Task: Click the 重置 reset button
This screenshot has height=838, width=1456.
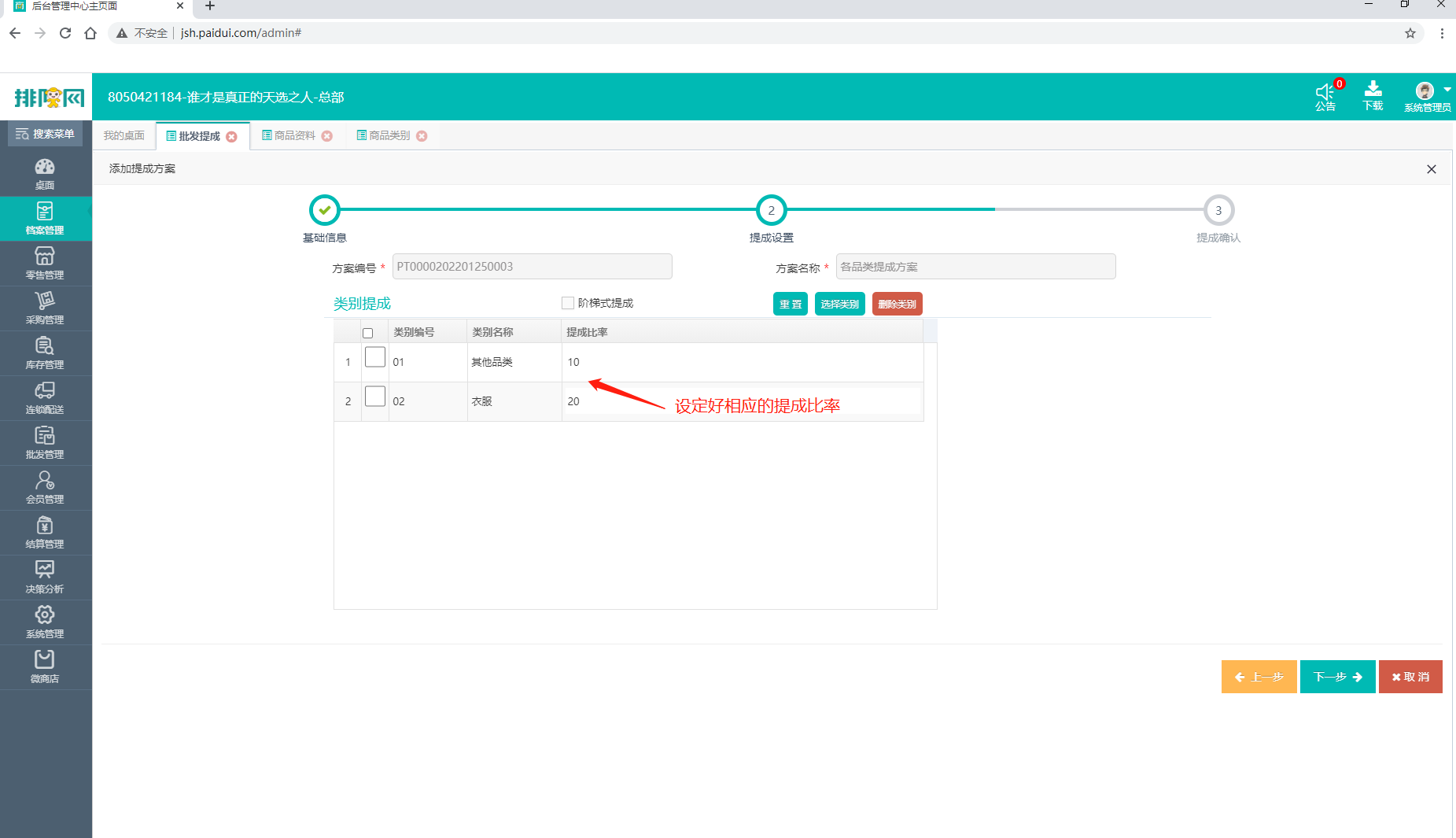Action: click(x=791, y=304)
